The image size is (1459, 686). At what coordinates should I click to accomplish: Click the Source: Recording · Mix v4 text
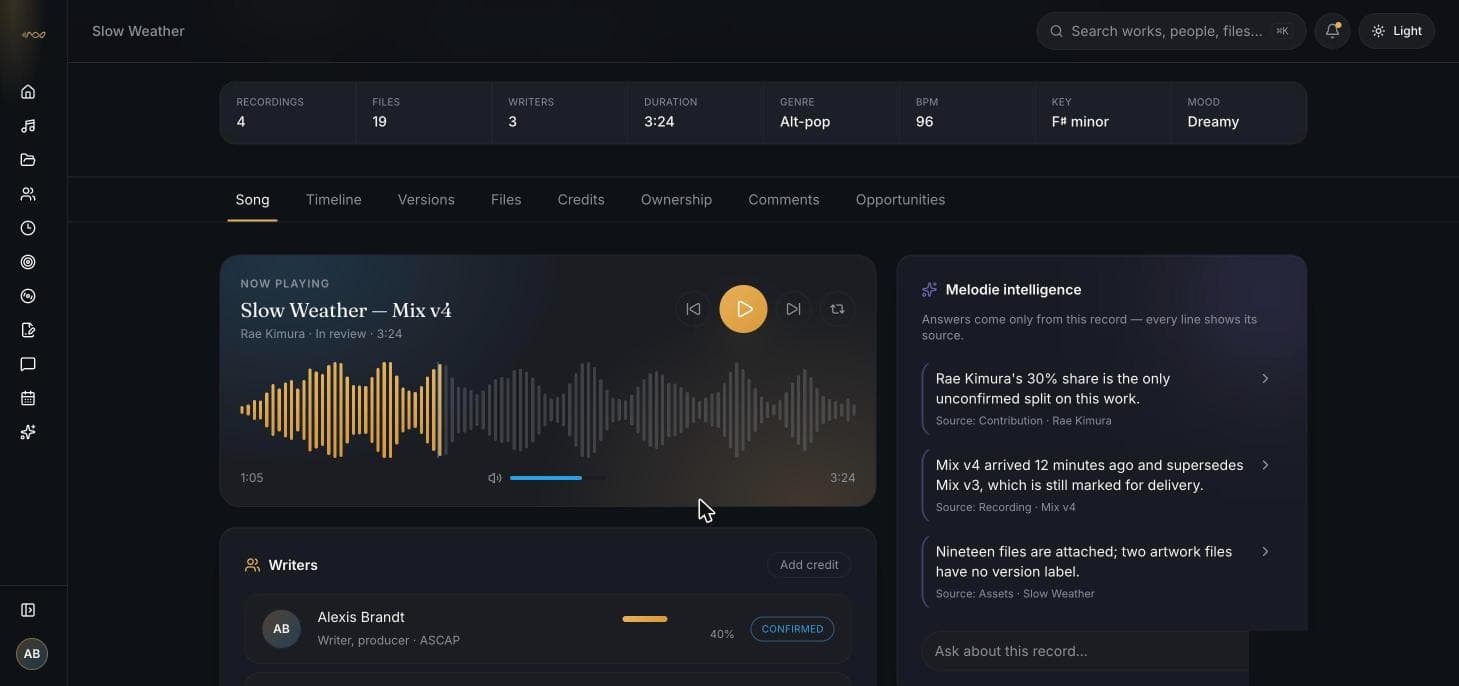click(1005, 507)
